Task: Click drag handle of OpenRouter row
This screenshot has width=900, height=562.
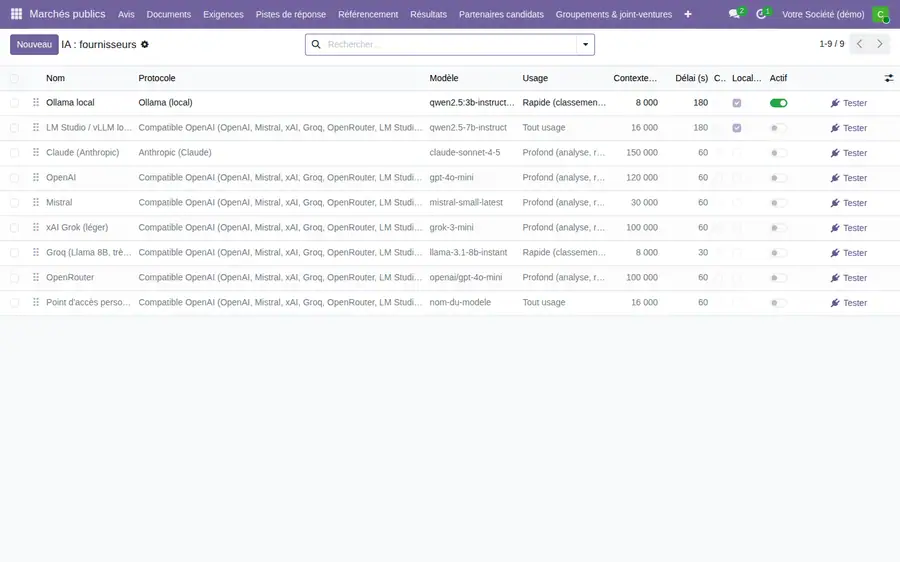Action: 36,277
